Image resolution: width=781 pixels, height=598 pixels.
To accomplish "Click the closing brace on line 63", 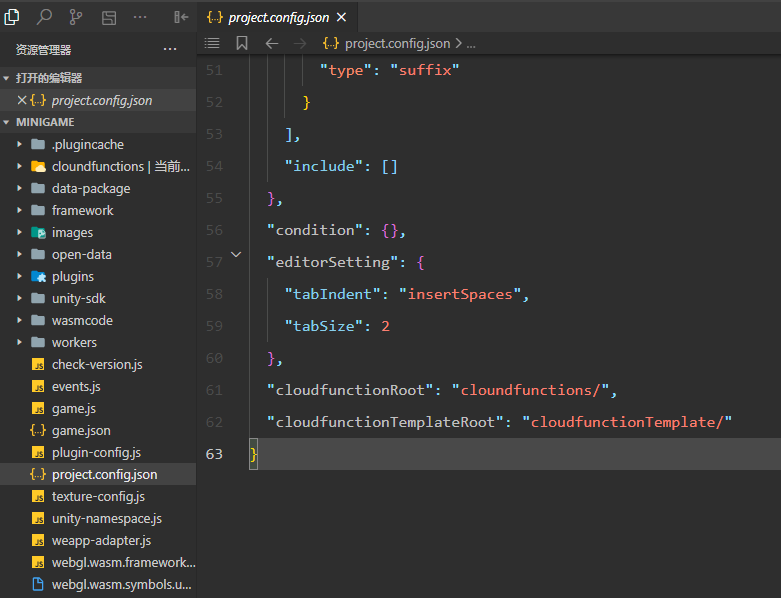I will [x=254, y=454].
